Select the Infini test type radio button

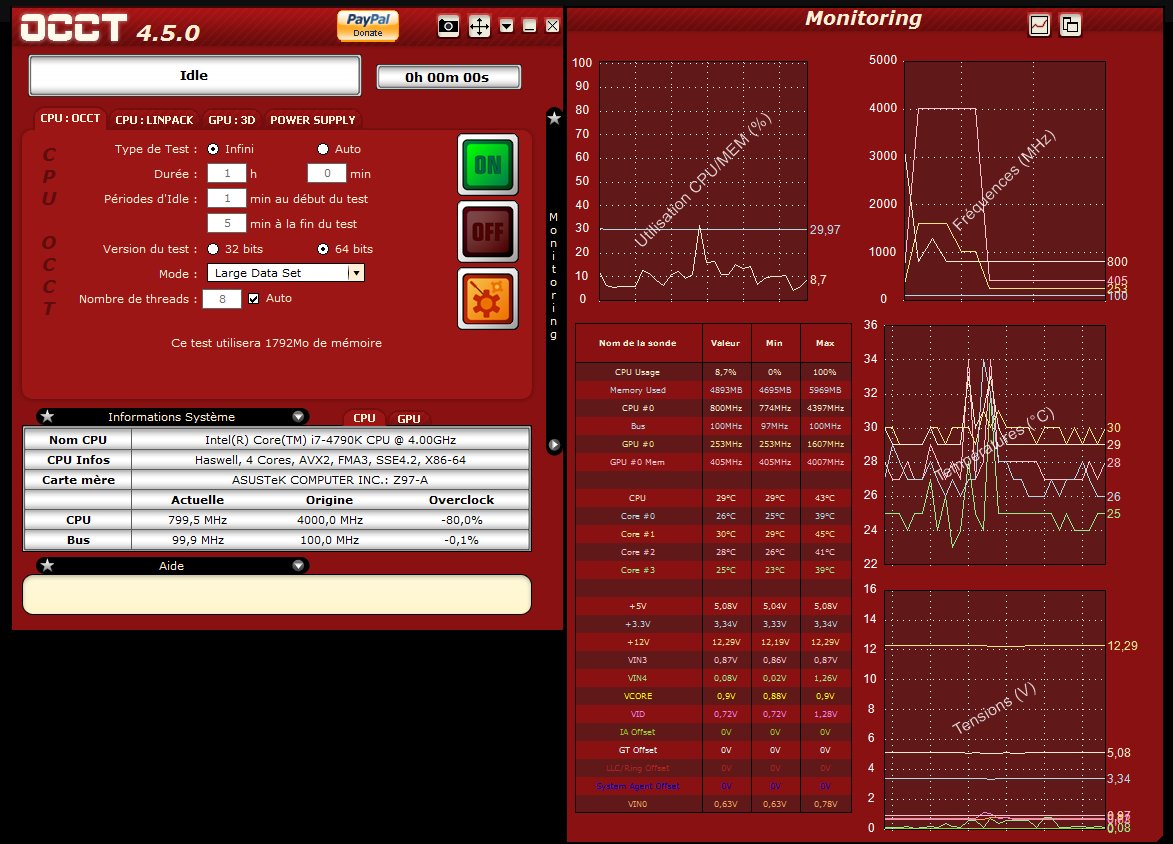coord(213,149)
